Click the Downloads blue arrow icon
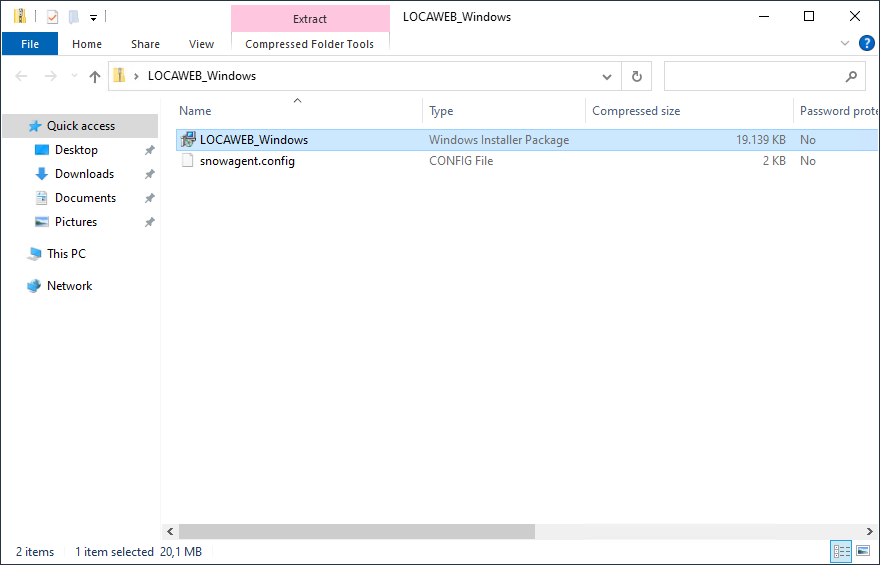Image resolution: width=880 pixels, height=565 pixels. [42, 174]
